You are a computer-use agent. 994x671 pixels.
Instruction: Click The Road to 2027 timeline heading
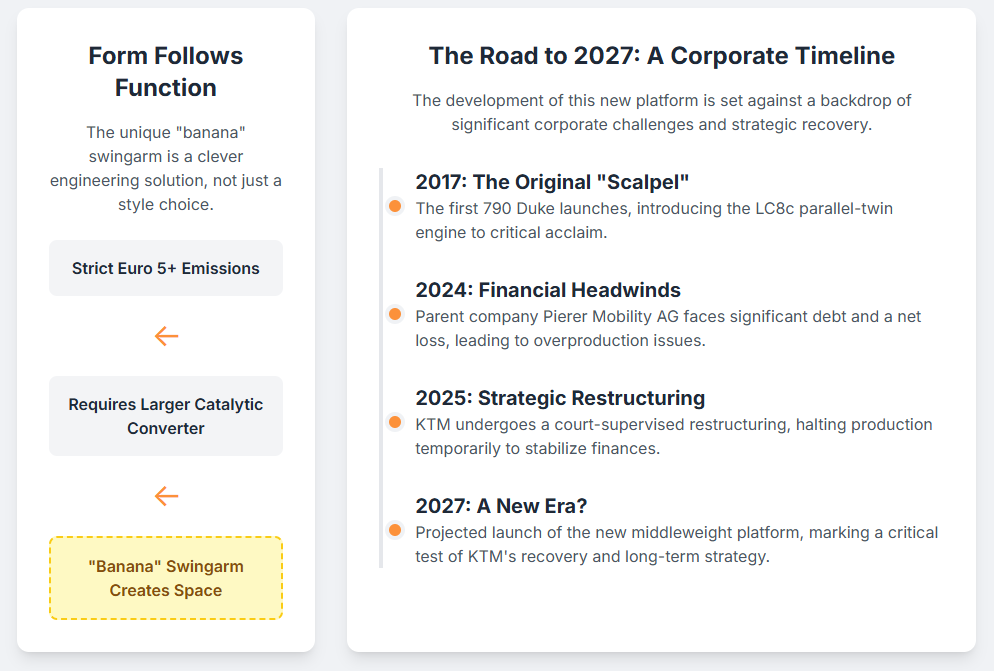point(661,55)
